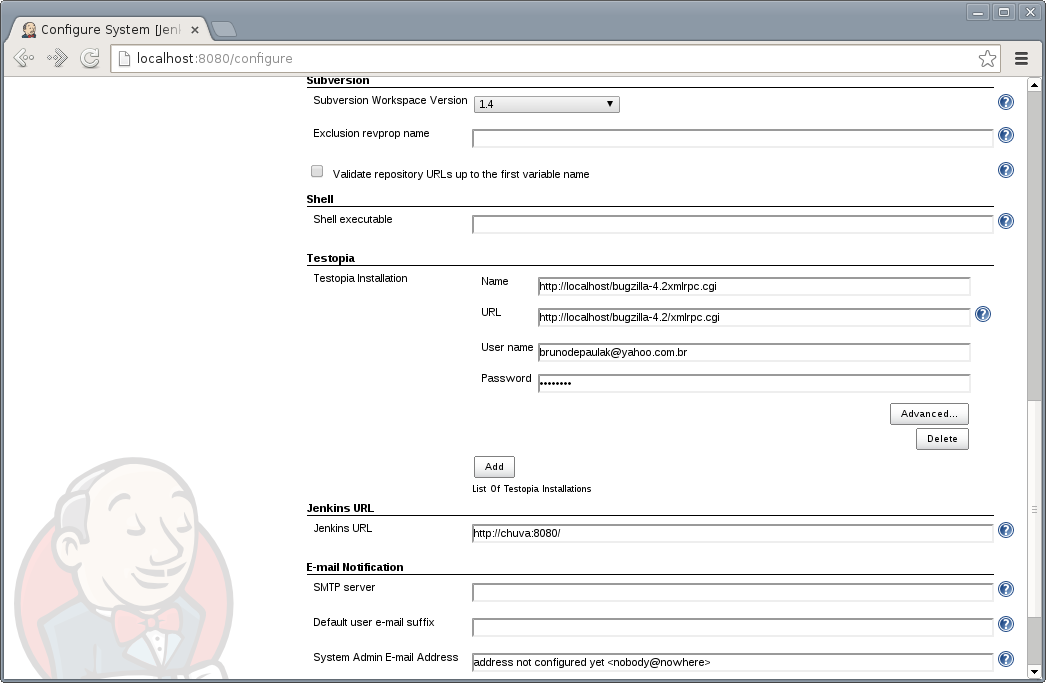The height and width of the screenshot is (683, 1046).
Task: Open help for Shell executable
Action: coord(1005,221)
